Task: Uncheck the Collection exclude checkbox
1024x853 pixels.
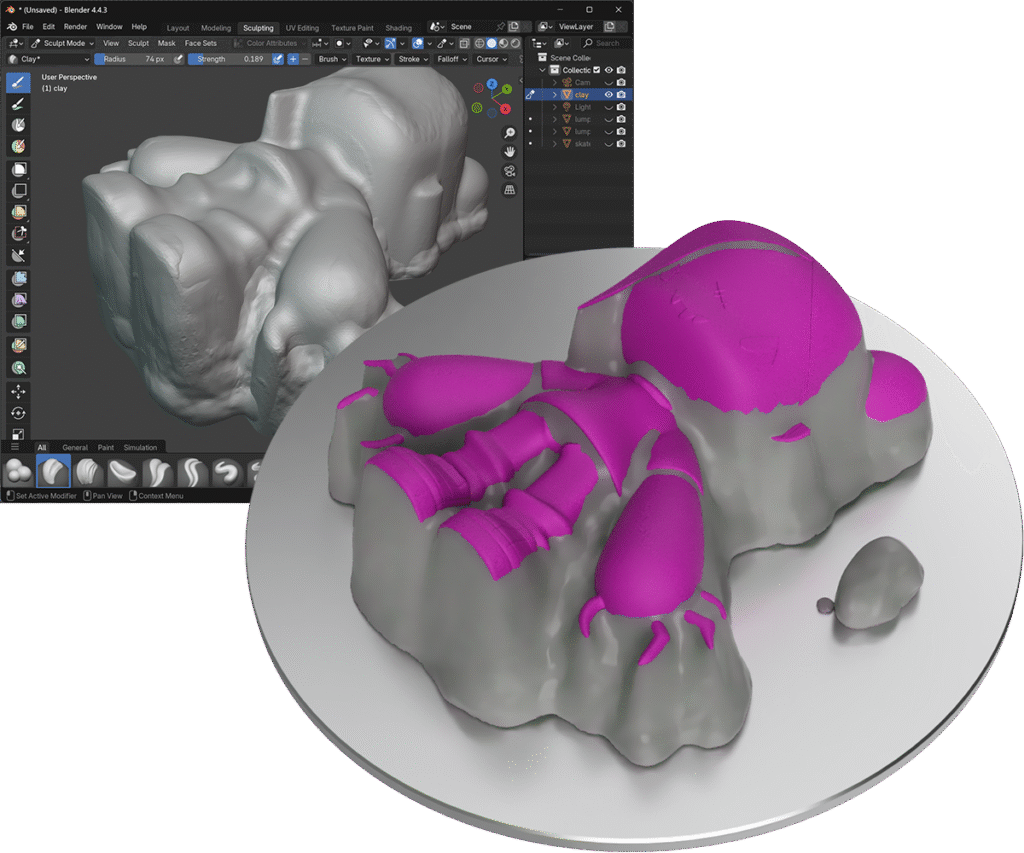Action: 596,70
